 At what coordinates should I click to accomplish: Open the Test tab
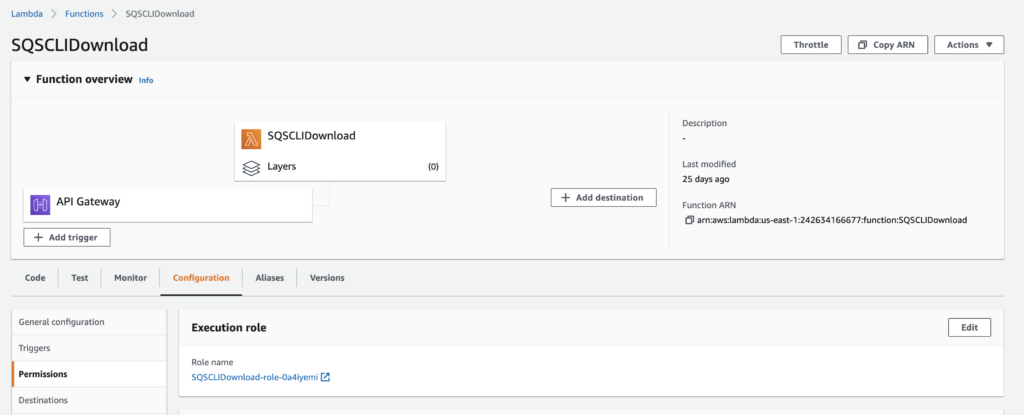pyautogui.click(x=79, y=278)
